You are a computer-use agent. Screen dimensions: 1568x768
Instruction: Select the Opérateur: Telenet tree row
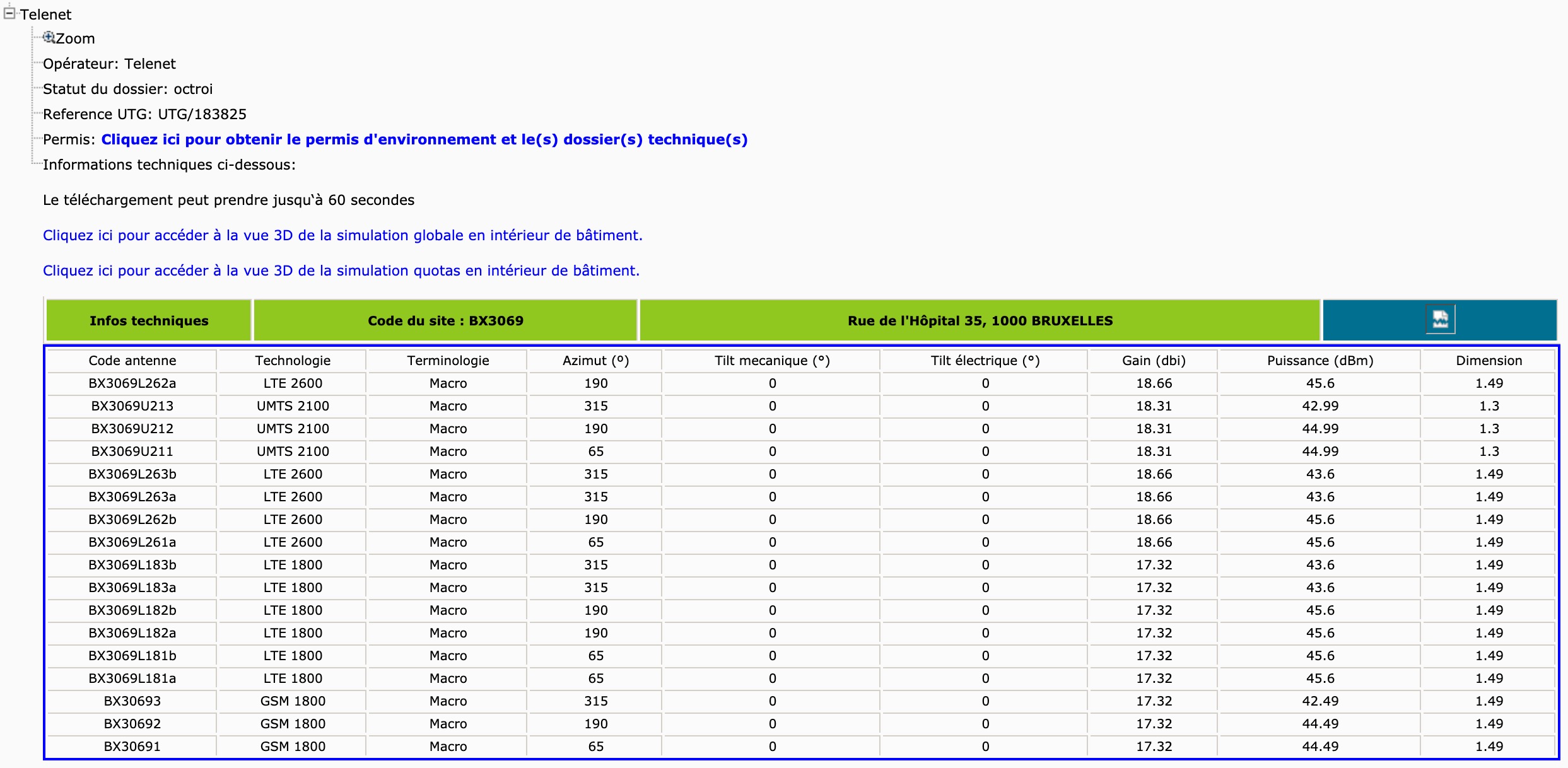click(109, 64)
